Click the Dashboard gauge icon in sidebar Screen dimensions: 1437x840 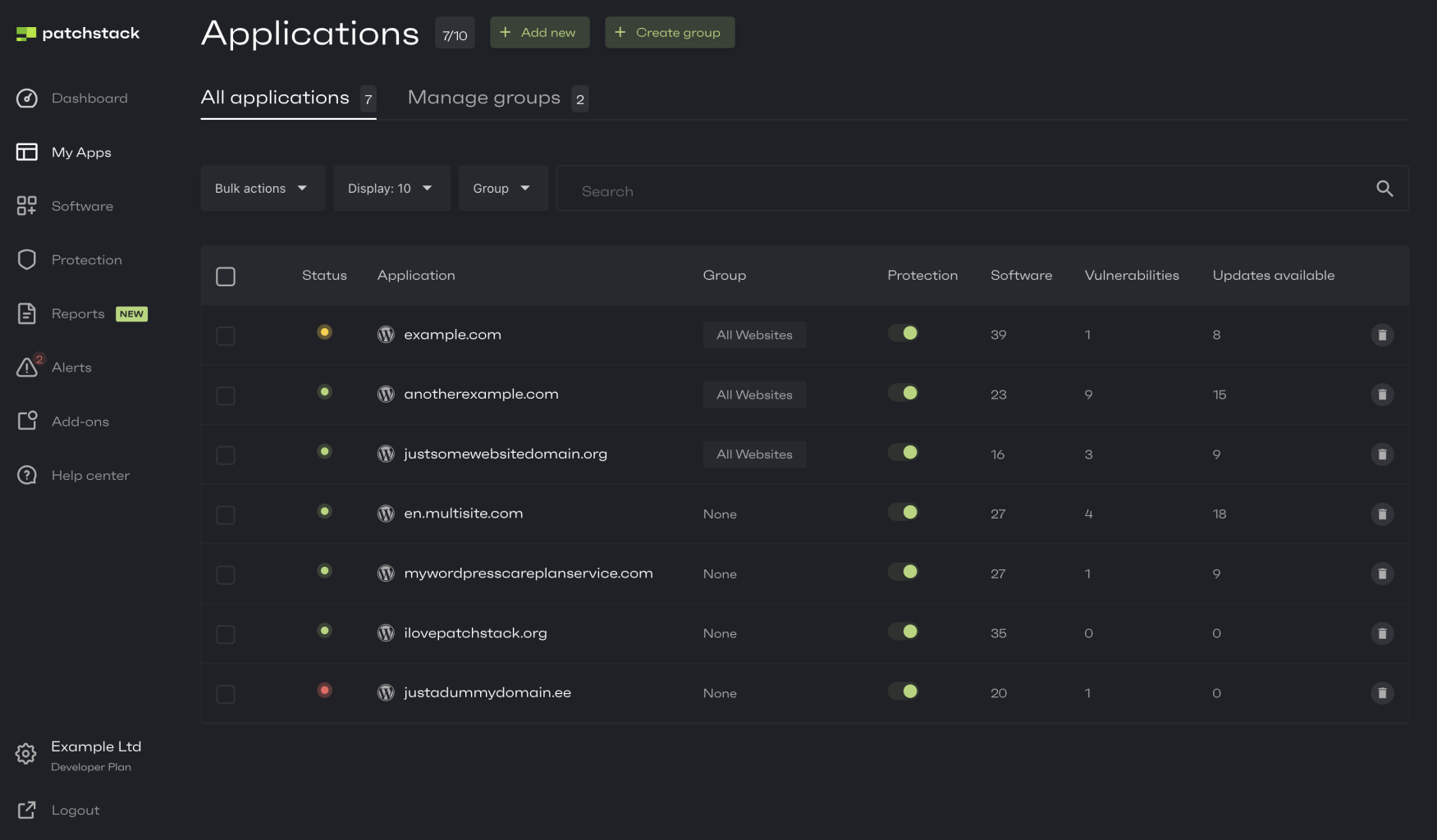(x=27, y=98)
